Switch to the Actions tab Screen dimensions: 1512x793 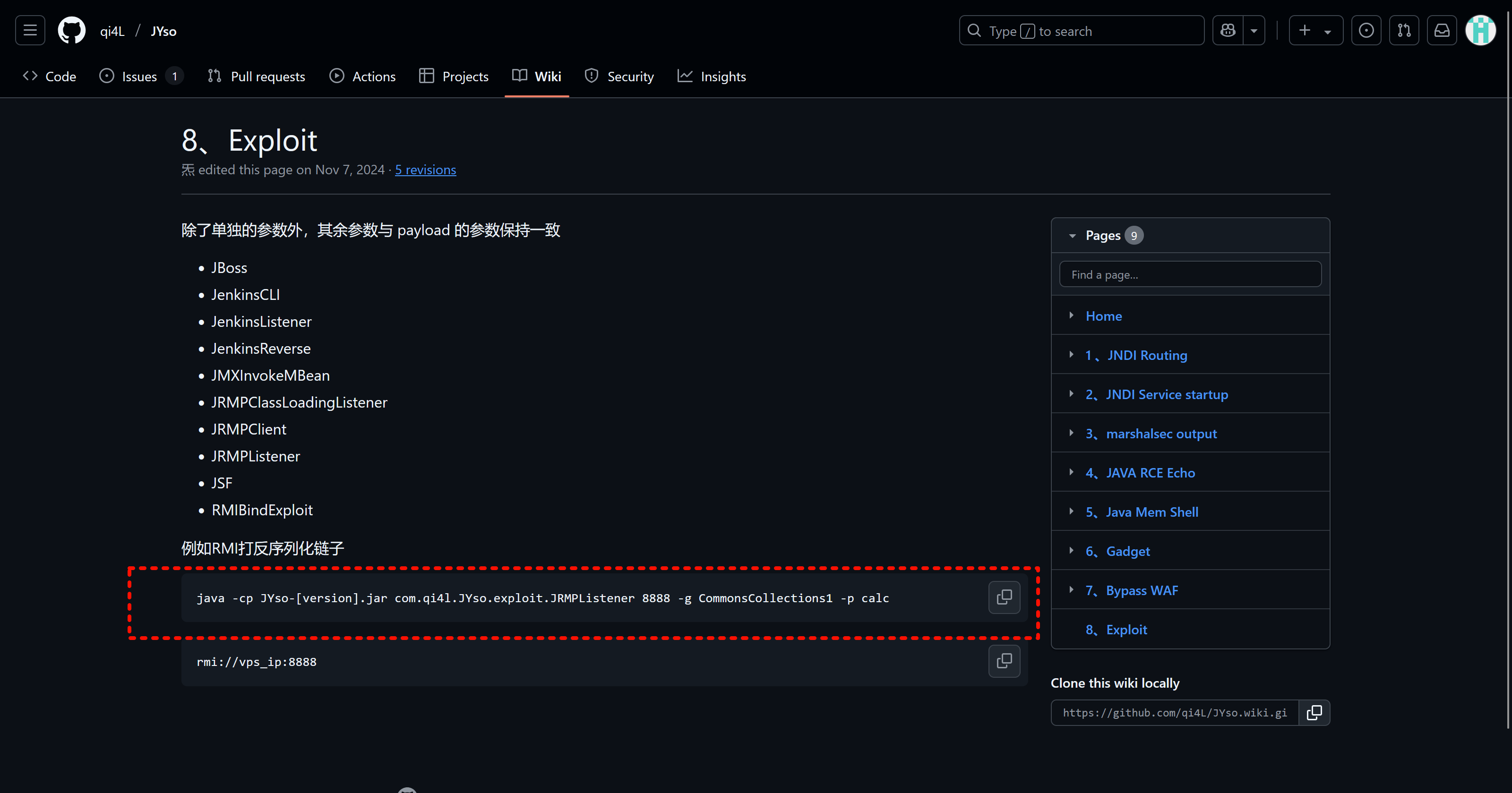pyautogui.click(x=362, y=76)
